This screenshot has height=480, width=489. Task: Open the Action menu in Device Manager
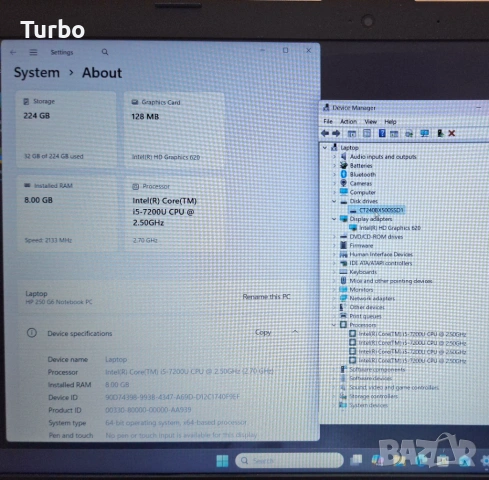tap(348, 121)
